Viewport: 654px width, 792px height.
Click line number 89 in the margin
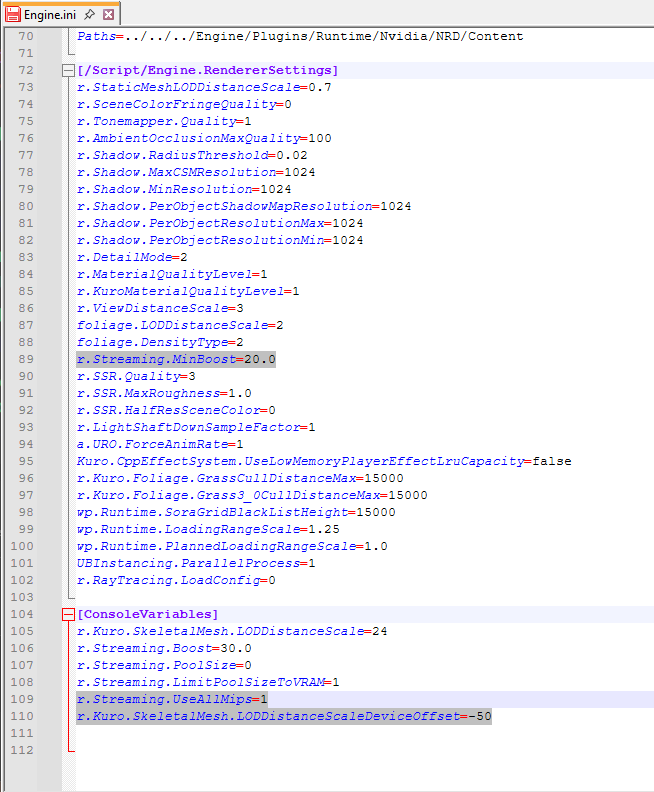[x=26, y=359]
